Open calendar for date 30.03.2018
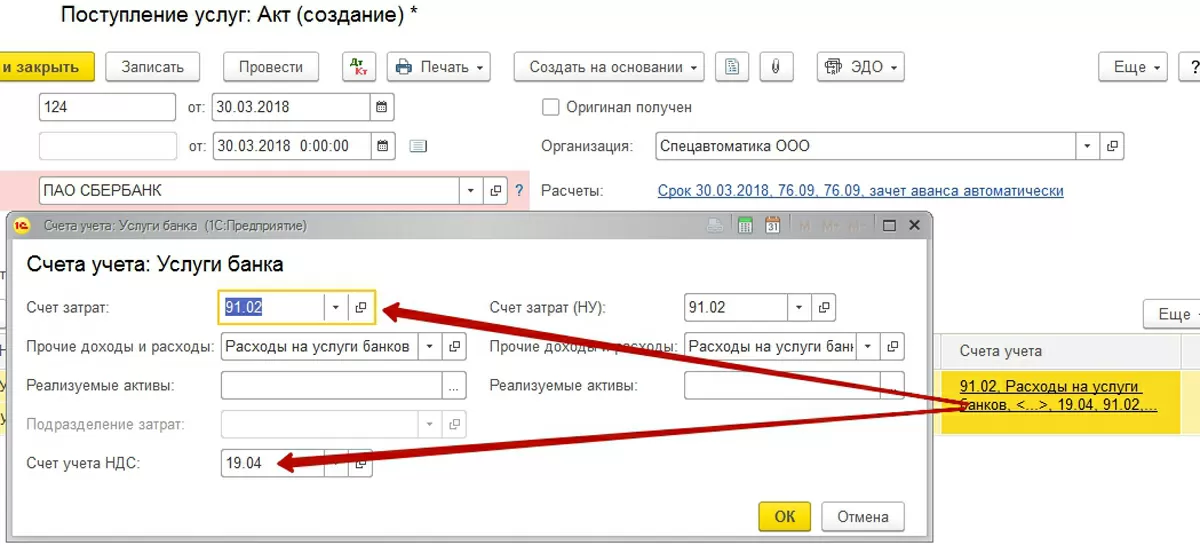 pyautogui.click(x=382, y=106)
